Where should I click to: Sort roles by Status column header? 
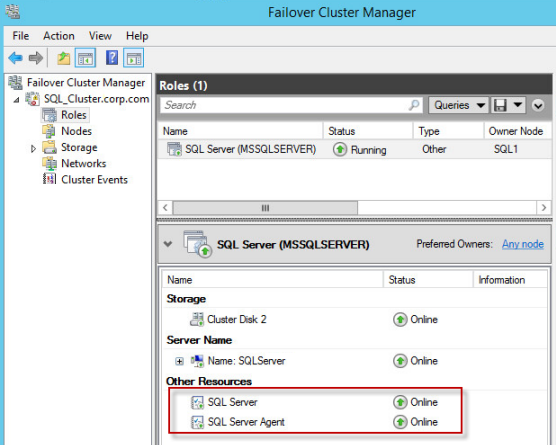[368, 131]
